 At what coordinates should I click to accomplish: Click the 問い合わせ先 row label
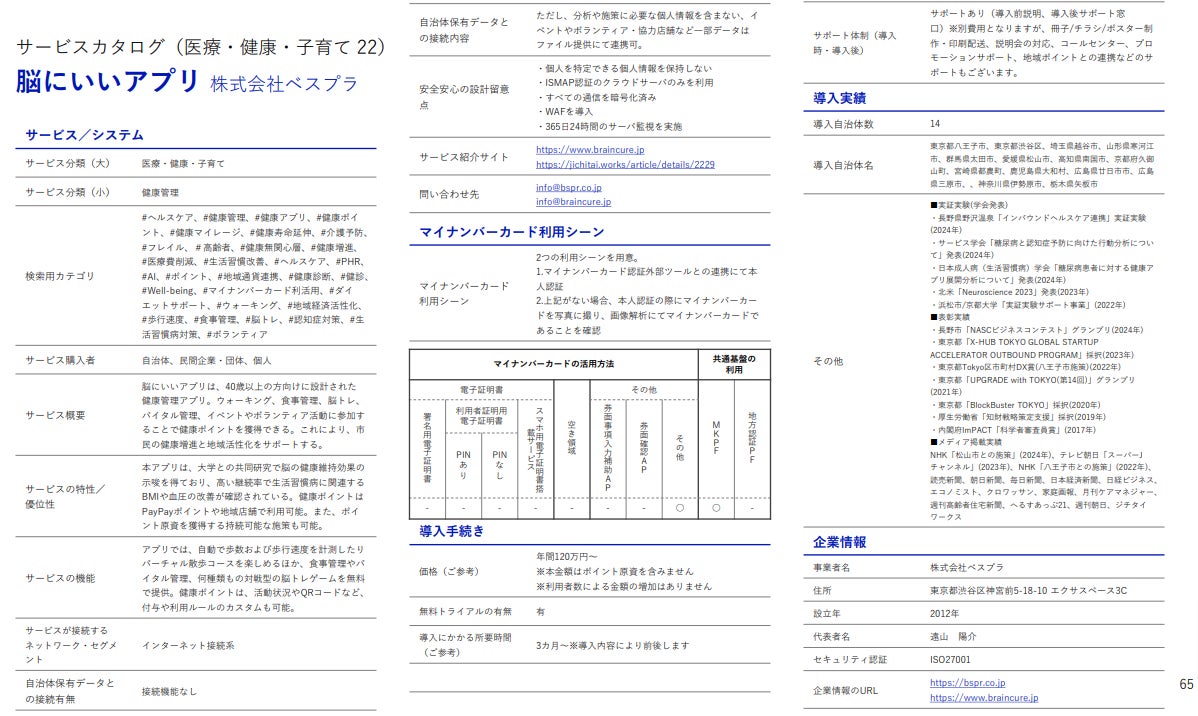pos(448,194)
